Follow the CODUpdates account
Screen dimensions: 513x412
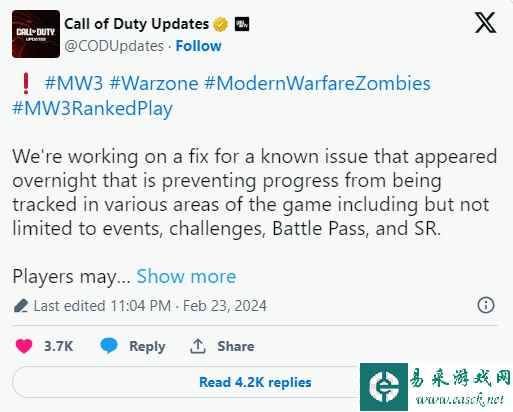pyautogui.click(x=198, y=46)
